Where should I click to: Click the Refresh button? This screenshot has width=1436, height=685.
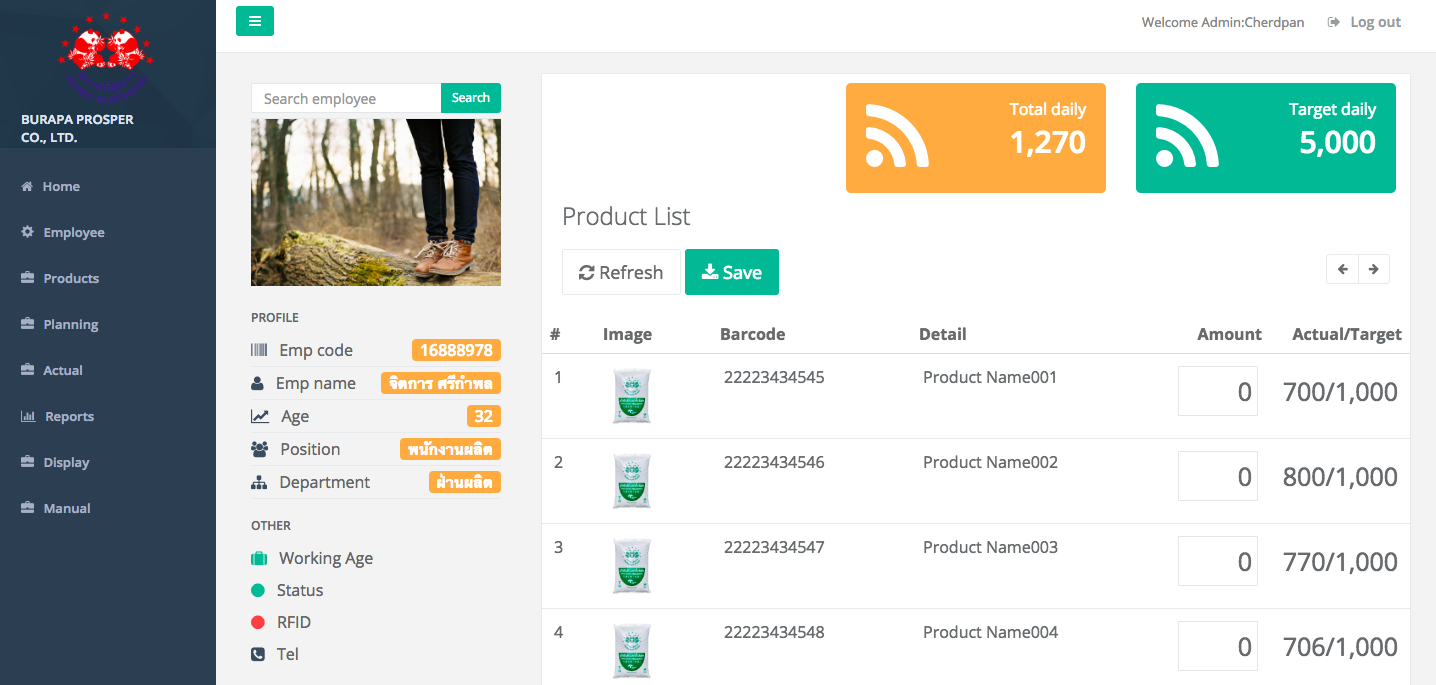click(x=621, y=272)
